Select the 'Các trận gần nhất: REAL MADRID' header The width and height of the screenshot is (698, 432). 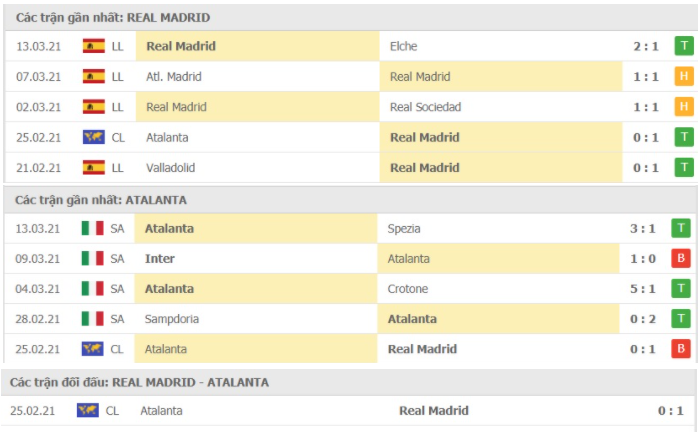112,18
